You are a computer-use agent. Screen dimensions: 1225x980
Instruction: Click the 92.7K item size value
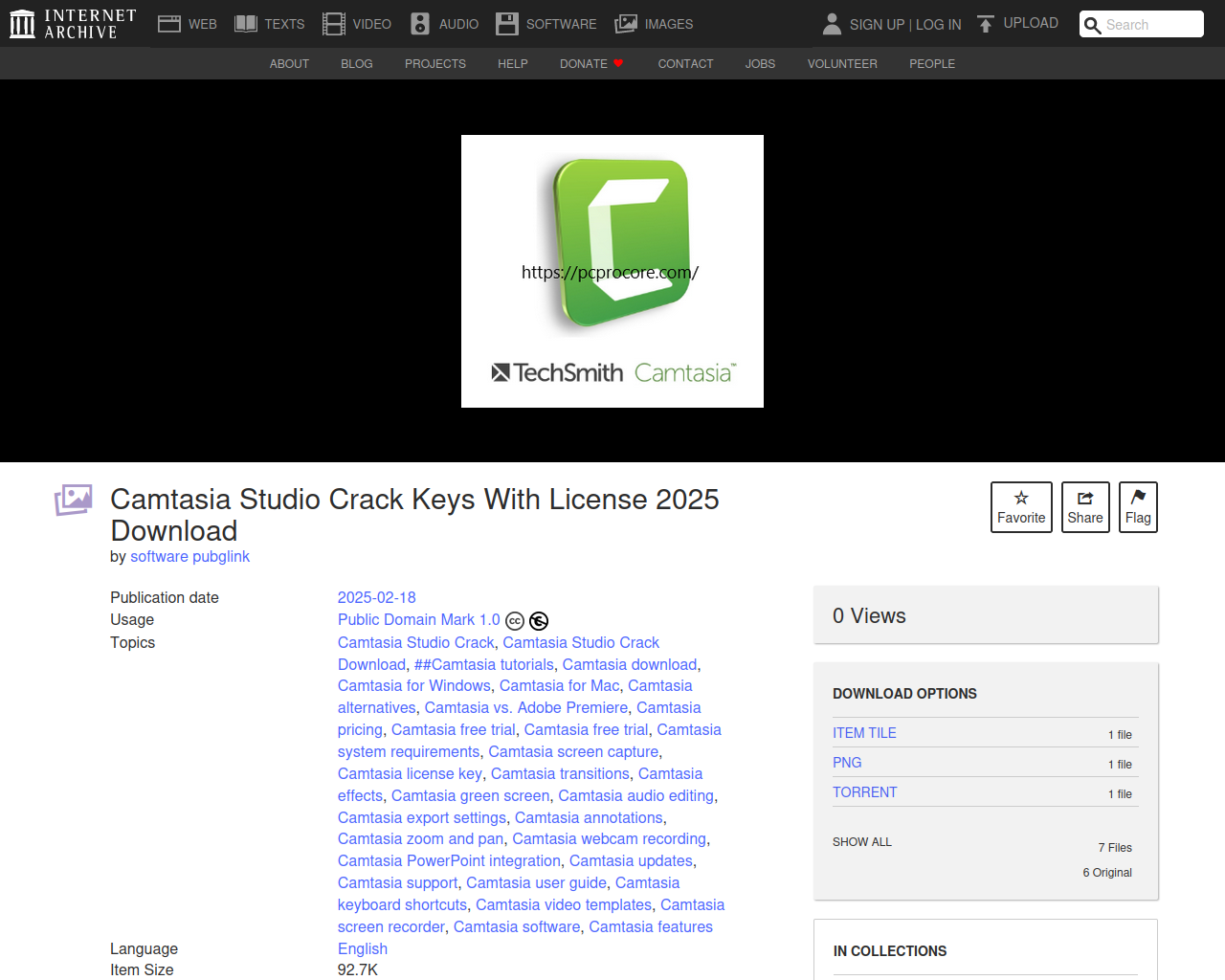coord(358,970)
